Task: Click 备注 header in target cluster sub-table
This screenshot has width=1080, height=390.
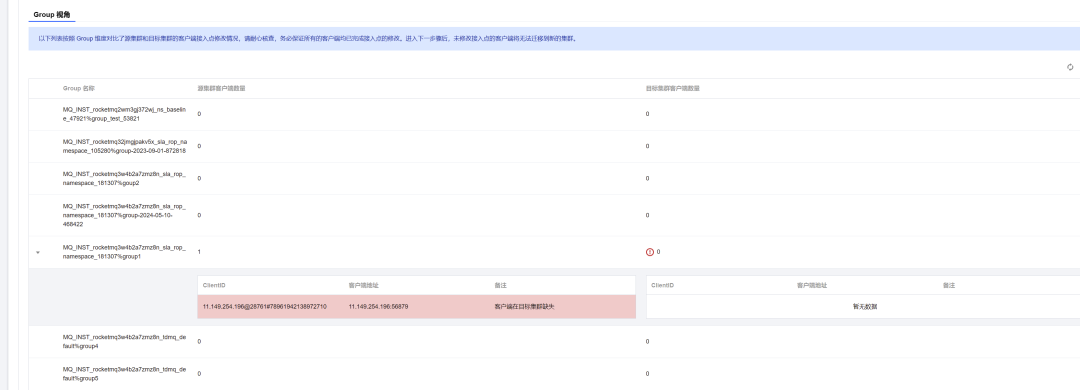Action: point(949,285)
